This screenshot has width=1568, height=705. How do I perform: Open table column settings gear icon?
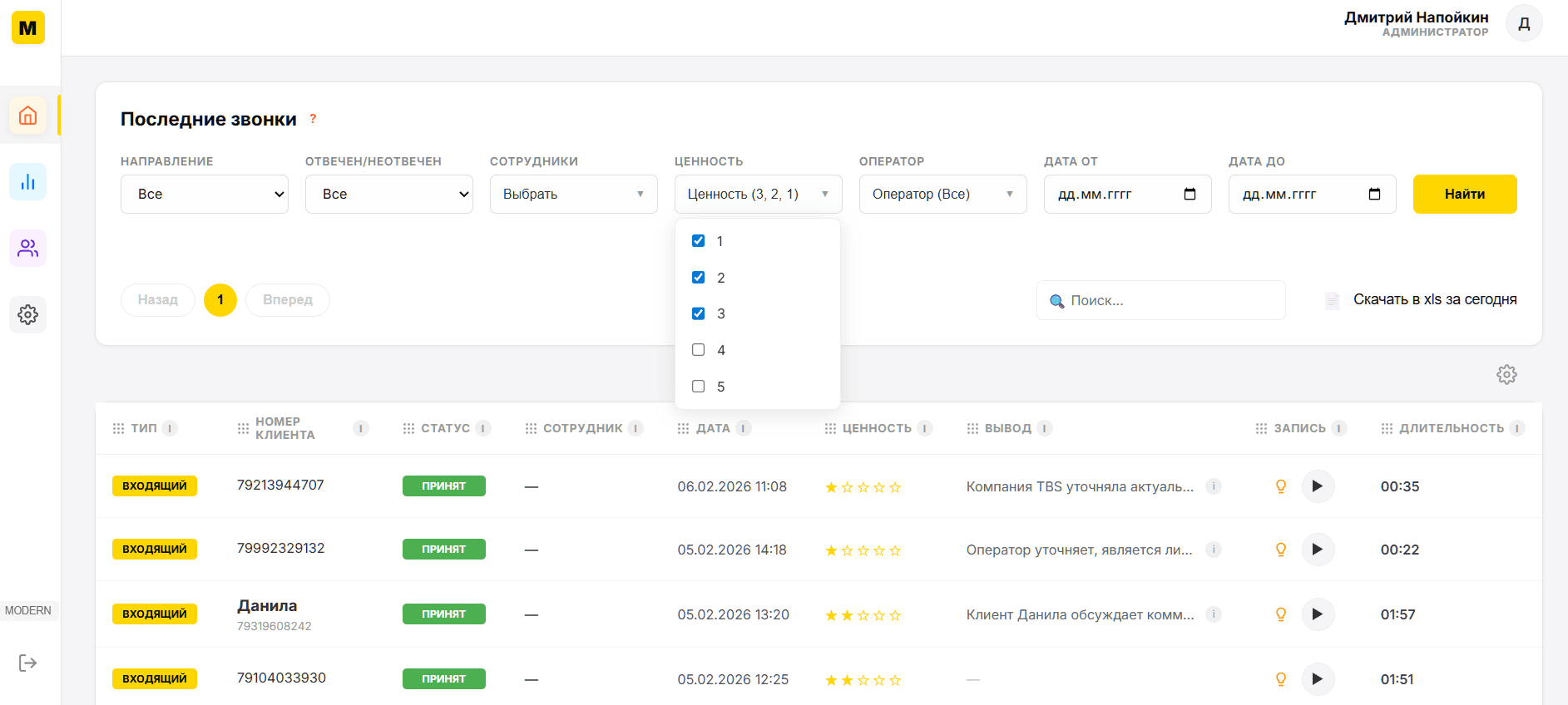[1506, 375]
